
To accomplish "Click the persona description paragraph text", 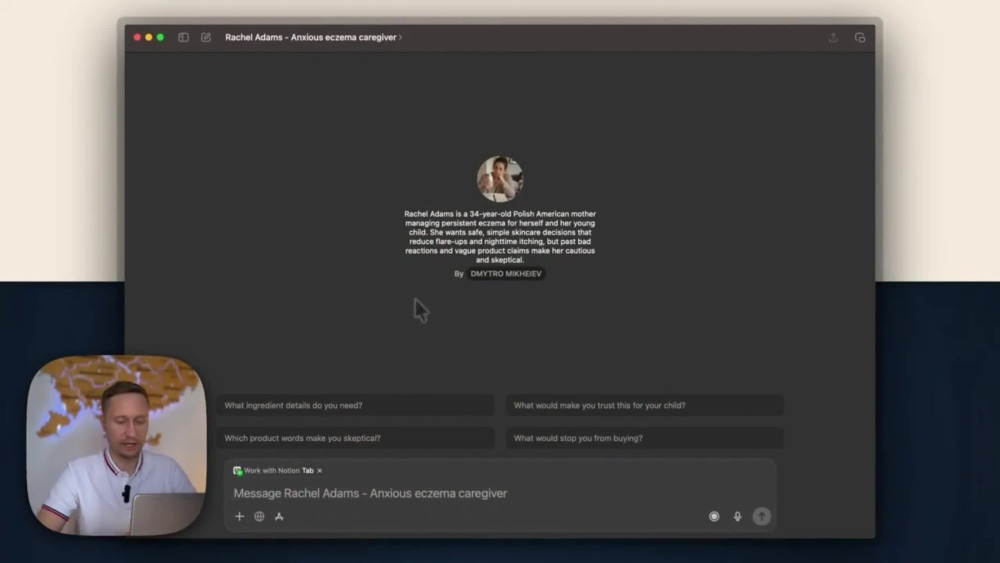I will pos(500,237).
